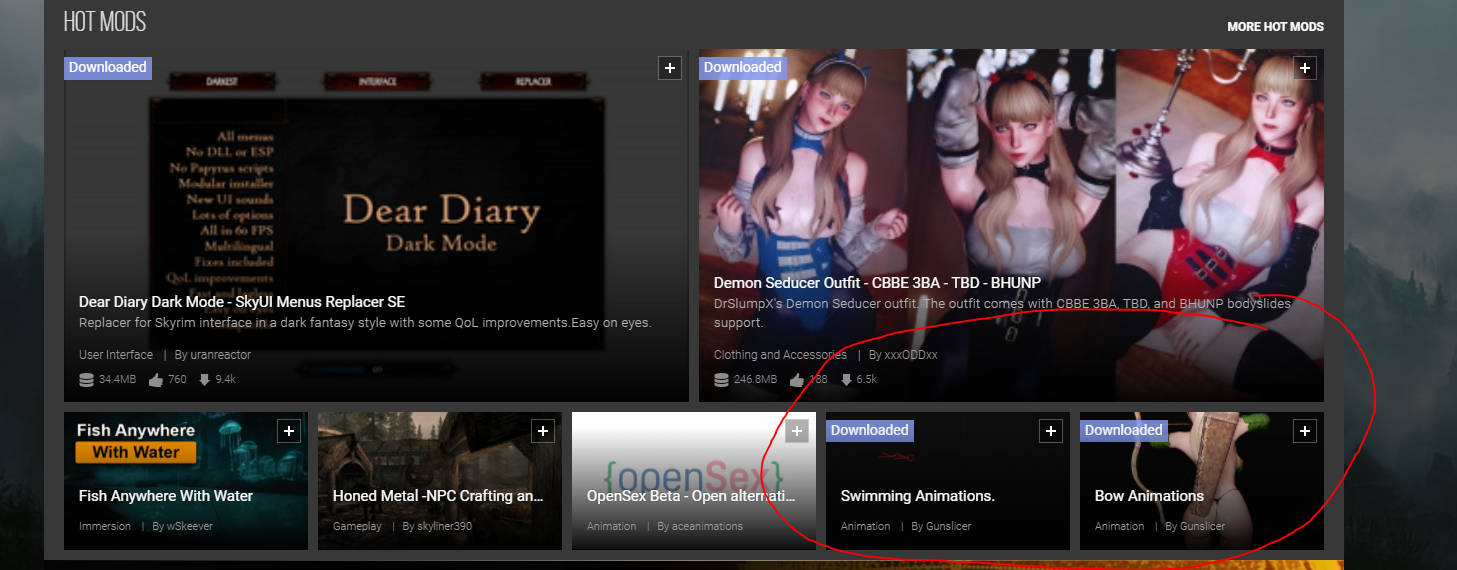Open OpenSex Beta mod title

click(692, 496)
